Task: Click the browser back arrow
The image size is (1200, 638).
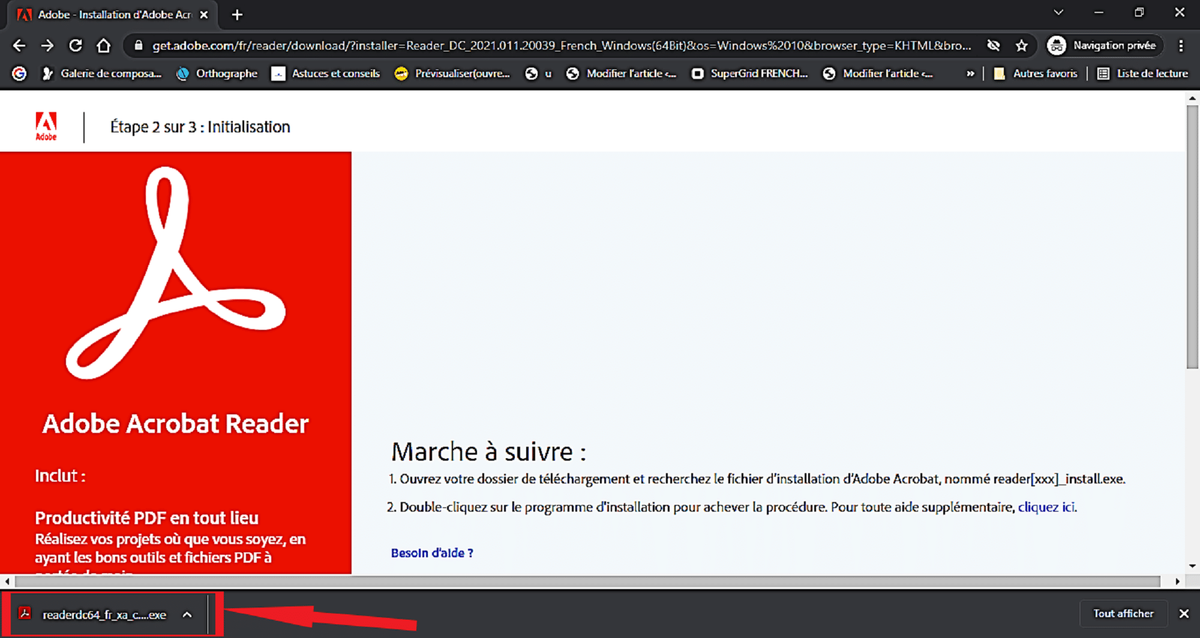Action: (x=19, y=46)
